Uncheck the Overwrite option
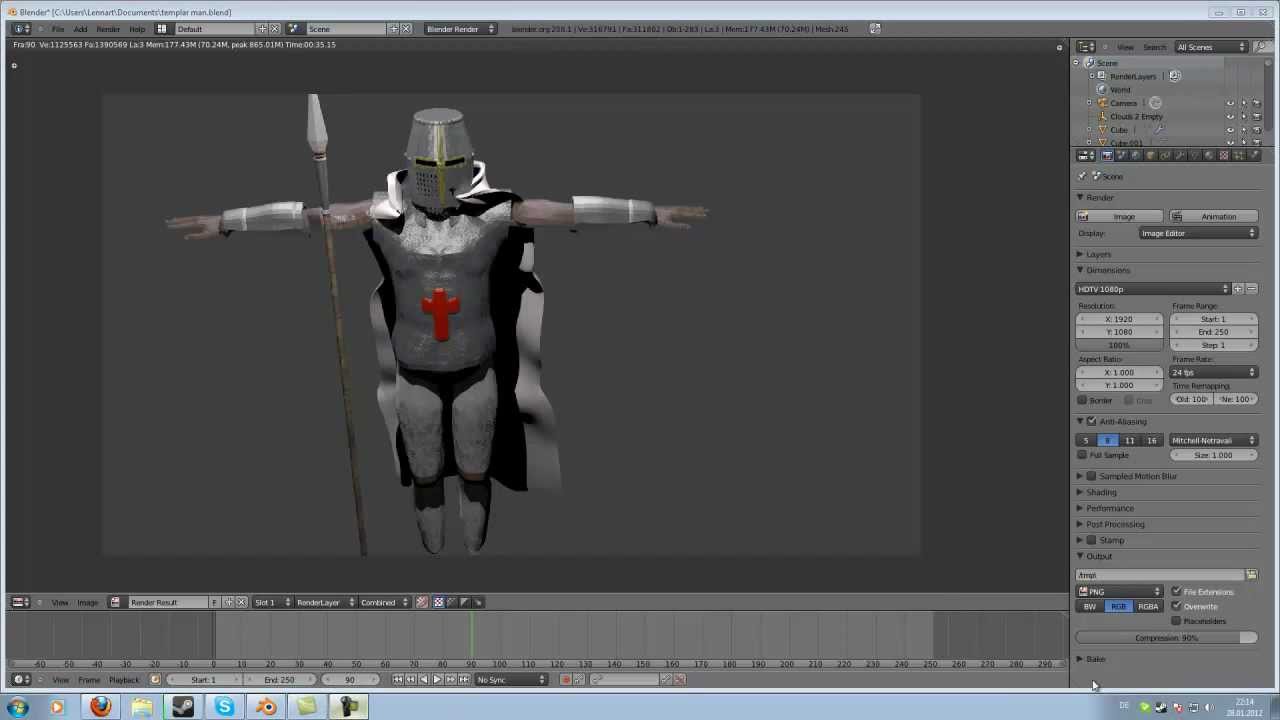The width and height of the screenshot is (1280, 720). coord(1176,606)
